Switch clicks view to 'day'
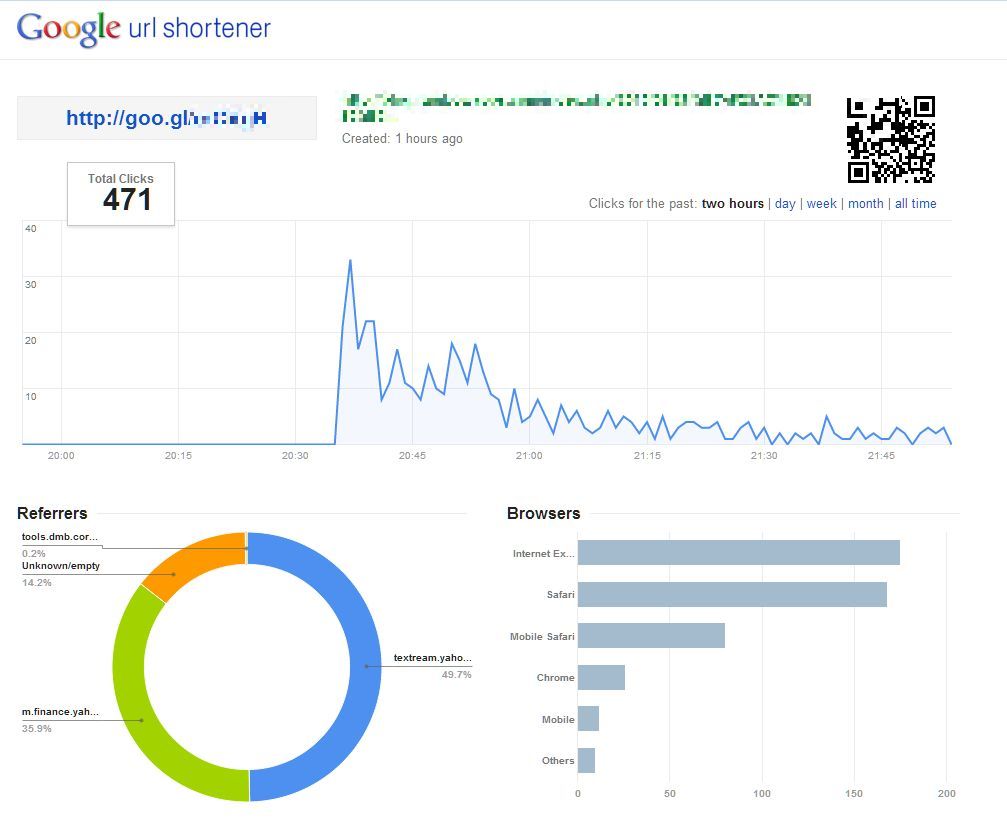1007x832 pixels. tap(785, 204)
